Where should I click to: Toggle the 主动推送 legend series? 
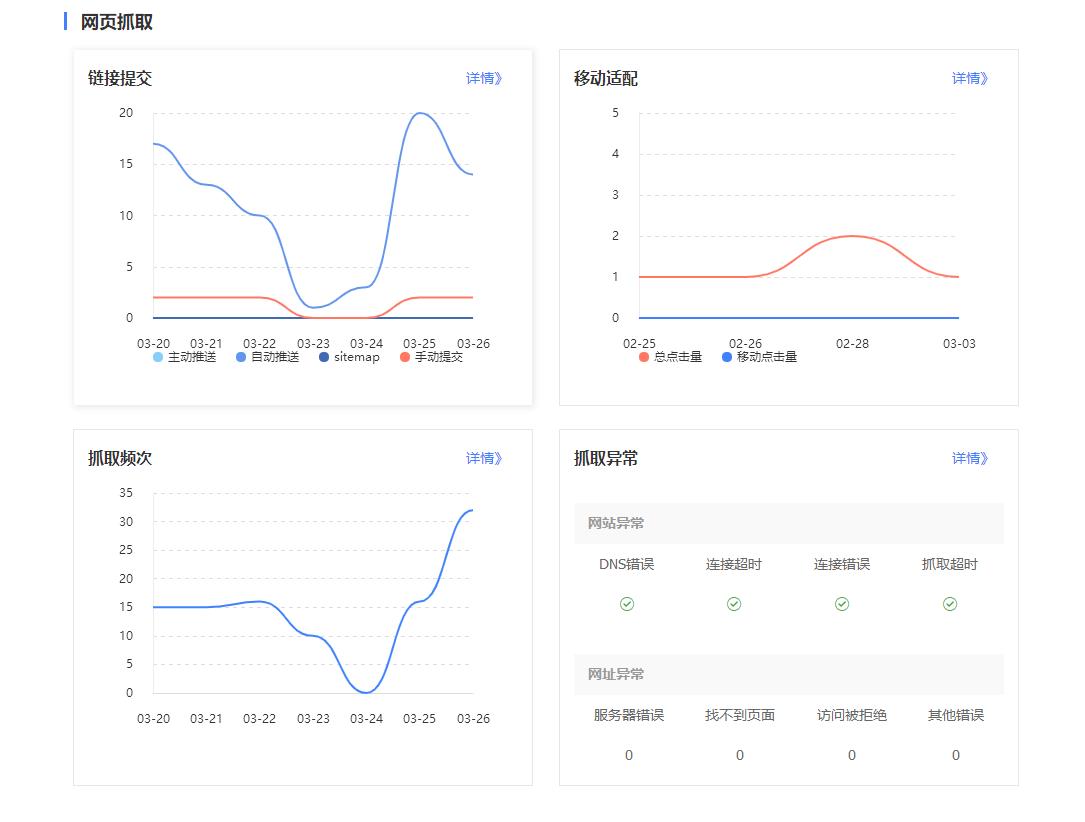[x=184, y=357]
